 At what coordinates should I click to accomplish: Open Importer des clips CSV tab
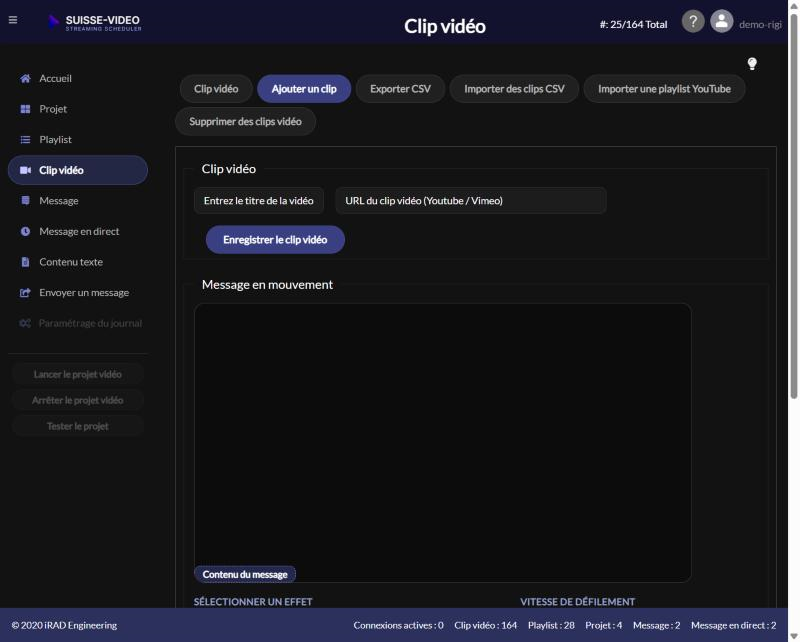click(514, 89)
